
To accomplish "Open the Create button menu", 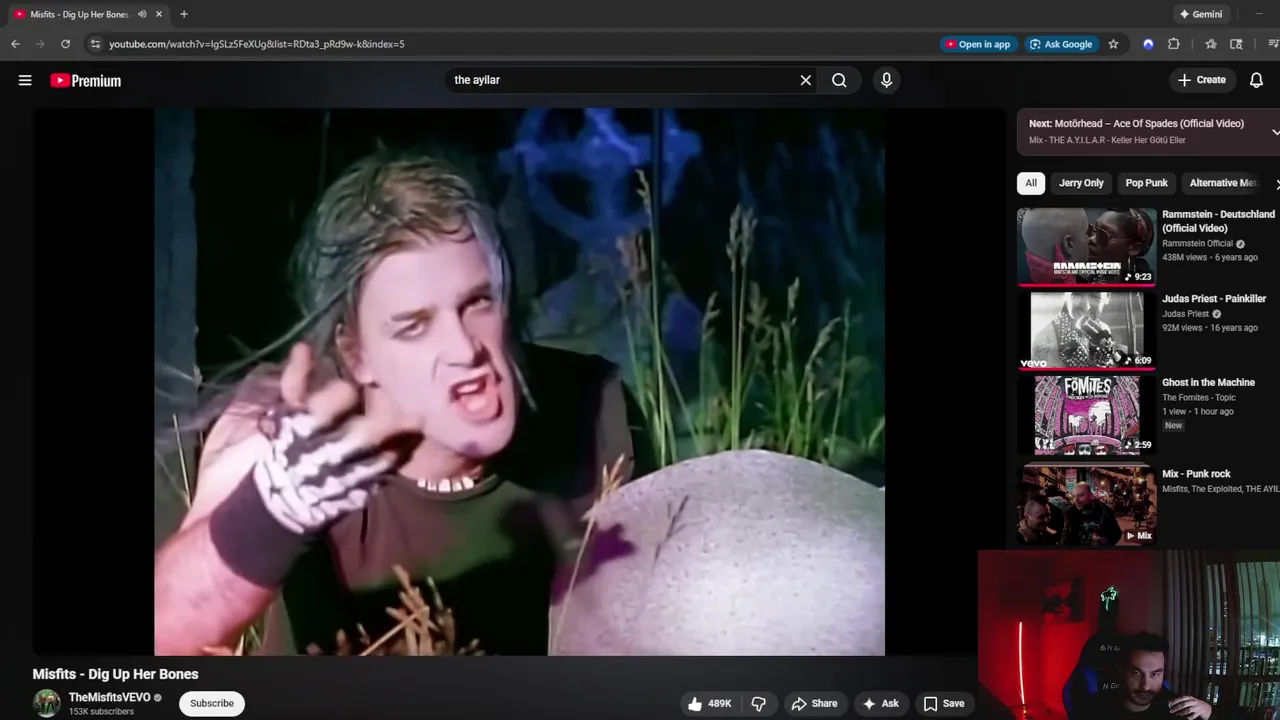I will coord(1201,80).
